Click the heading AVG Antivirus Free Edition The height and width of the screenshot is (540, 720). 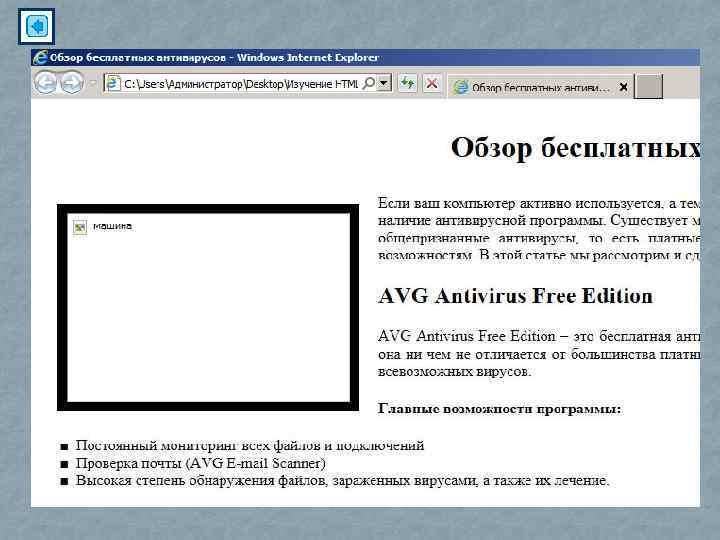(515, 296)
